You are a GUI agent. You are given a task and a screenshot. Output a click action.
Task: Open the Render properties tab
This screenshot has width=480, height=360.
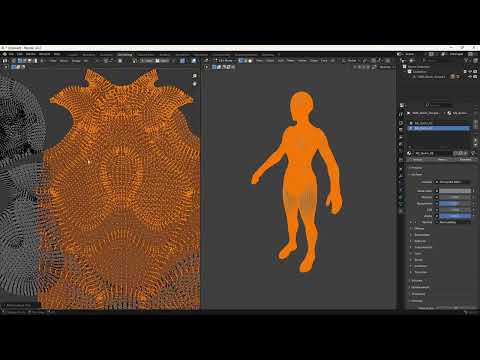[401, 123]
